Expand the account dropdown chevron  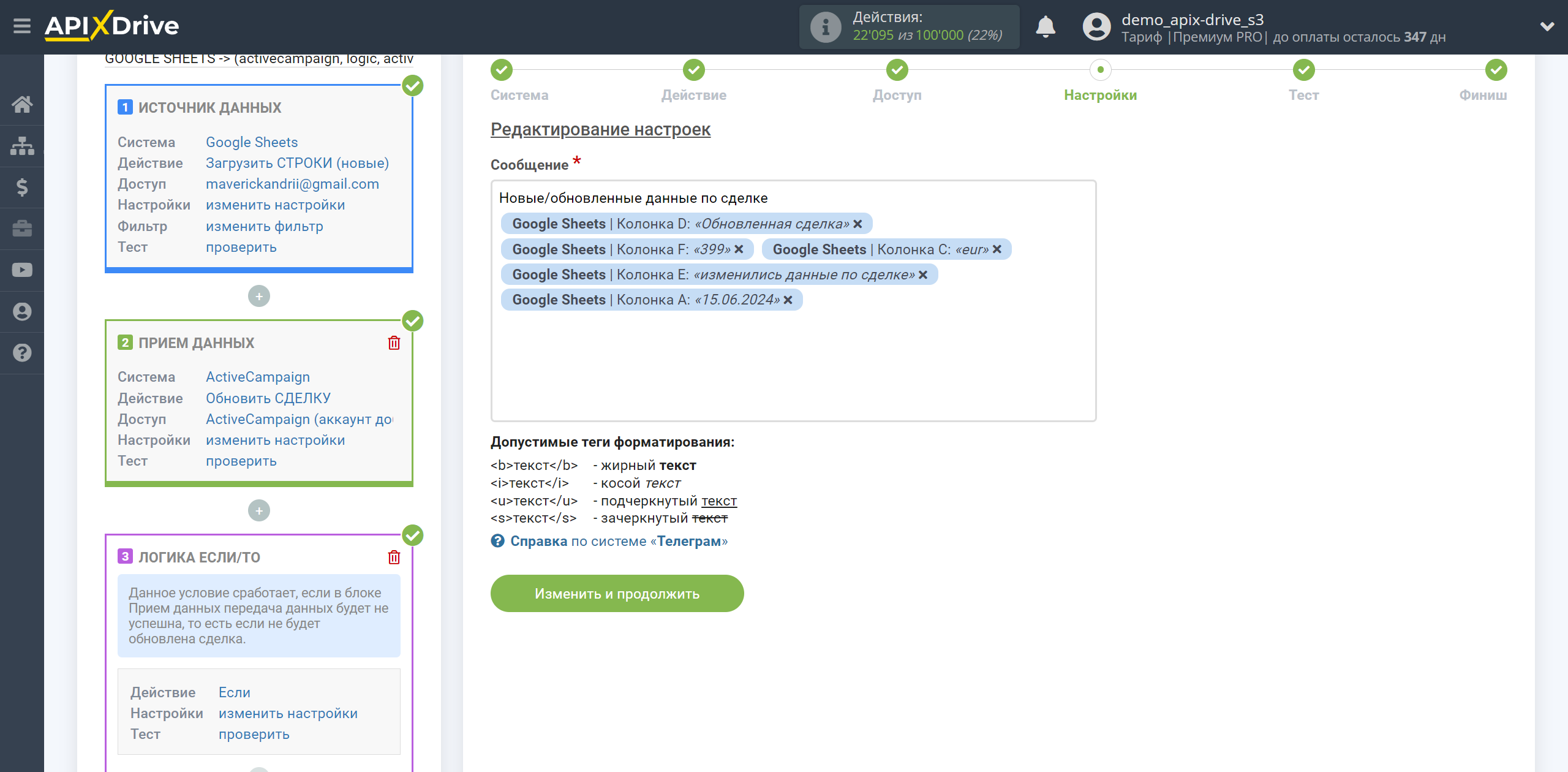tap(1547, 26)
